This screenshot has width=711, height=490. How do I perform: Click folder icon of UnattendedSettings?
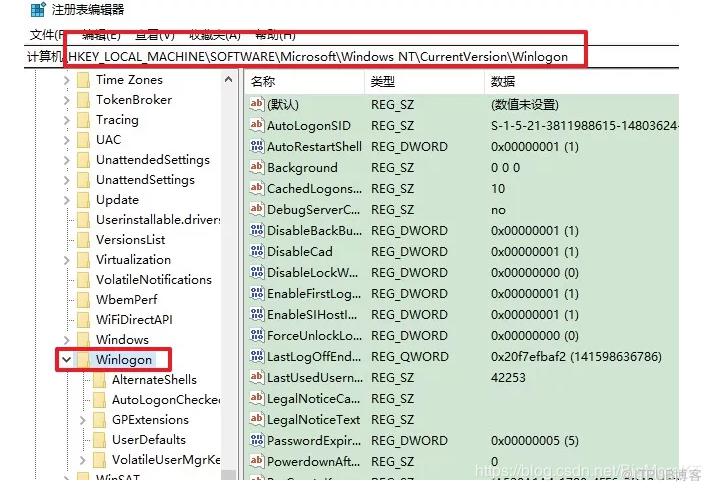pyautogui.click(x=83, y=160)
